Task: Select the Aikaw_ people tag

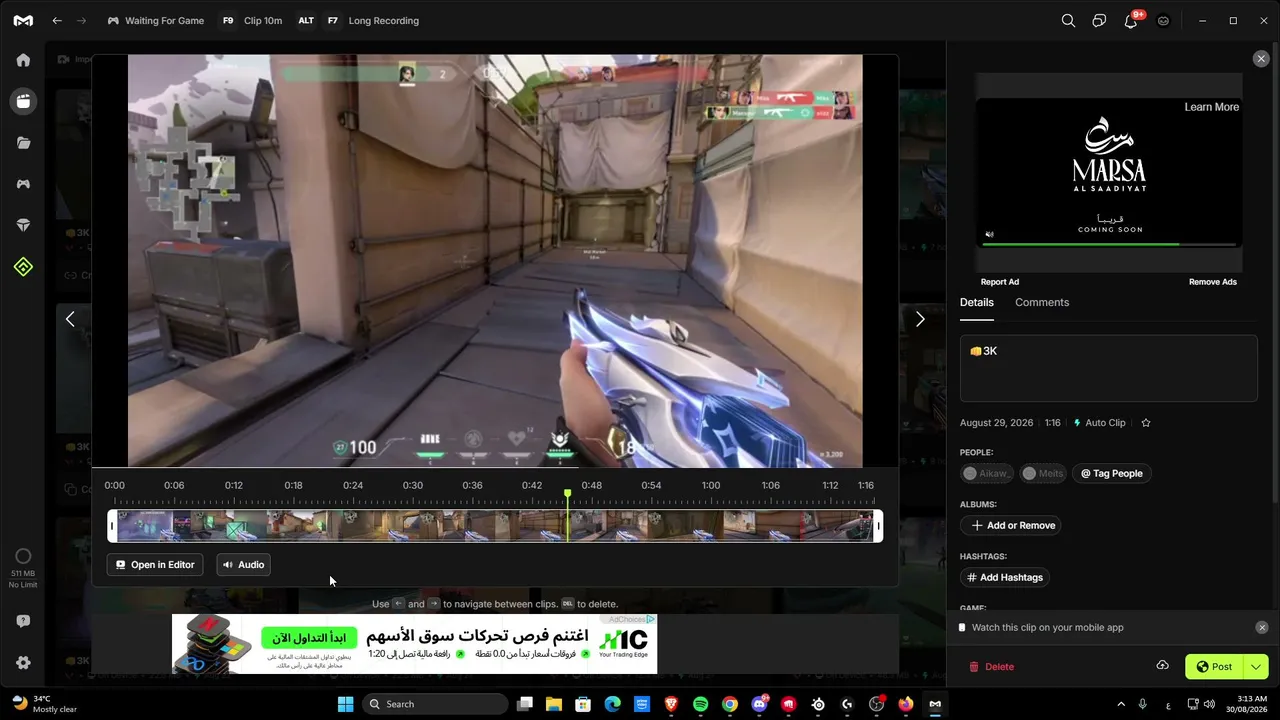Action: click(x=986, y=473)
